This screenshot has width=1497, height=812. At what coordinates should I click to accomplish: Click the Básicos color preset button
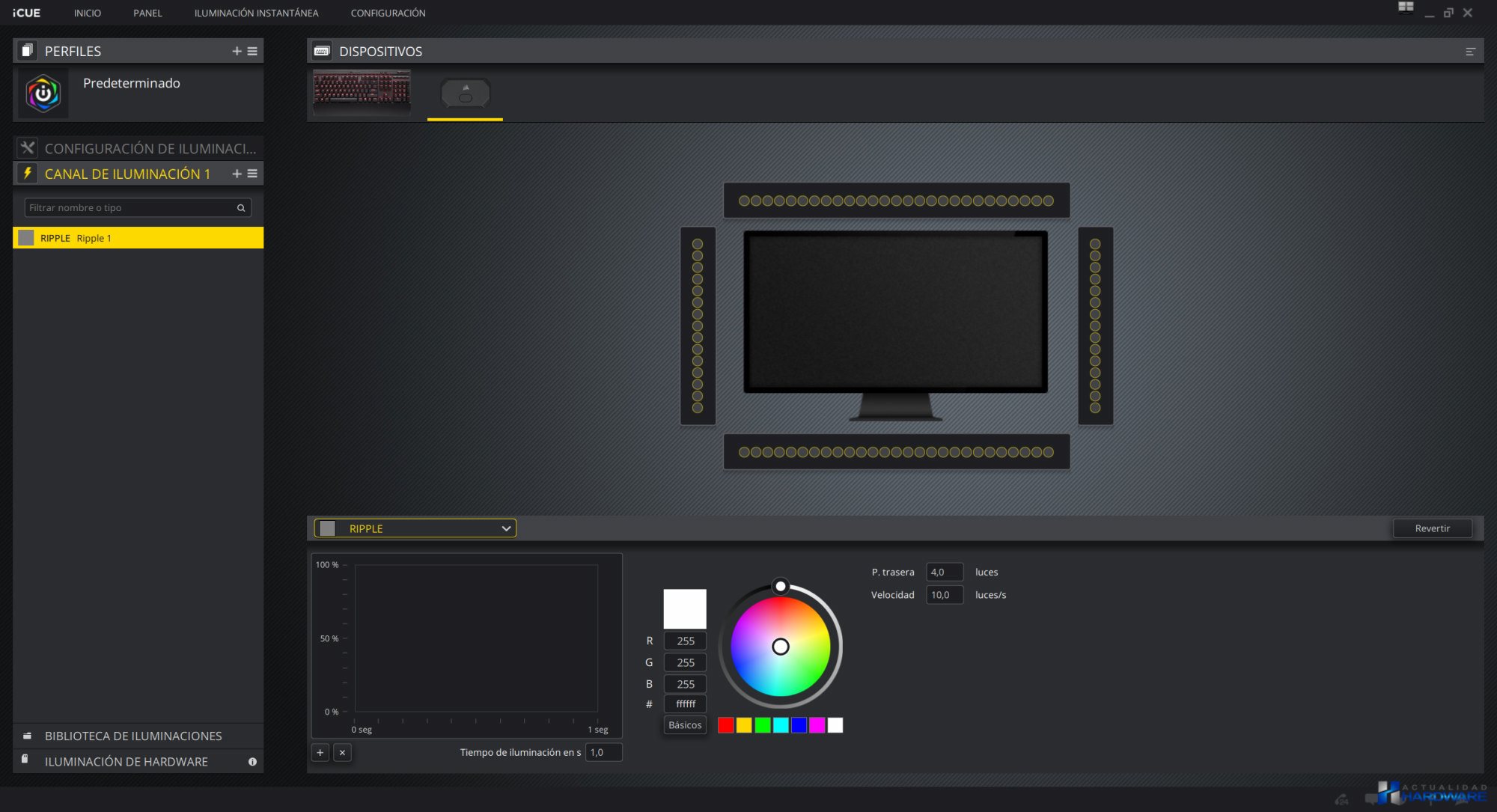tap(685, 725)
